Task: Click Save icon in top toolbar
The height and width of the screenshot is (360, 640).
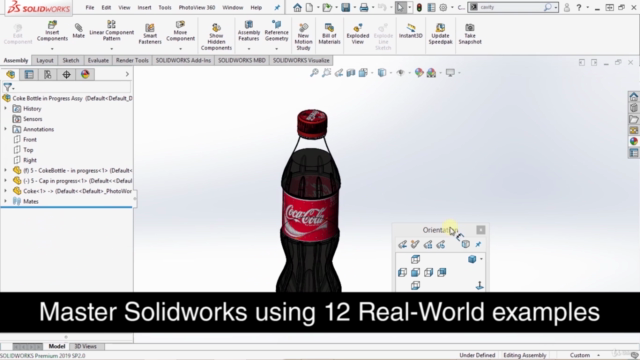Action: point(346,7)
